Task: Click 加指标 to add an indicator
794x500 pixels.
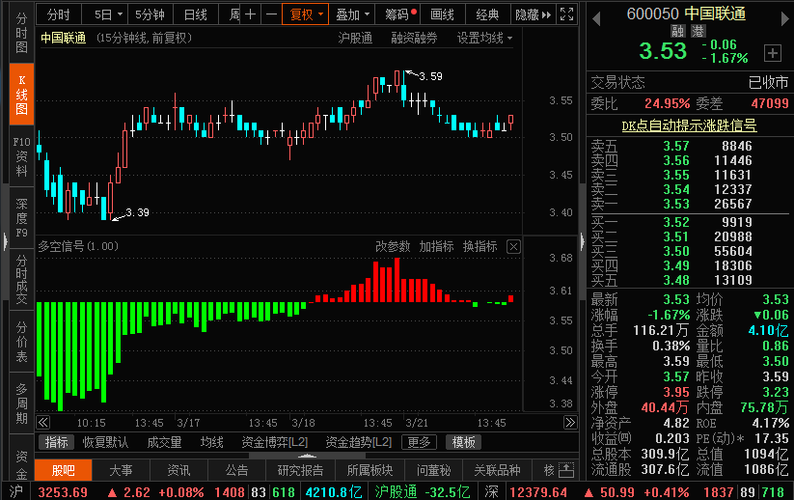Action: point(436,247)
